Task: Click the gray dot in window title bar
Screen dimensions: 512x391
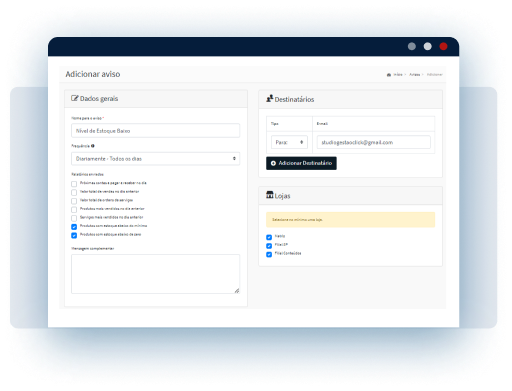Action: tap(412, 46)
